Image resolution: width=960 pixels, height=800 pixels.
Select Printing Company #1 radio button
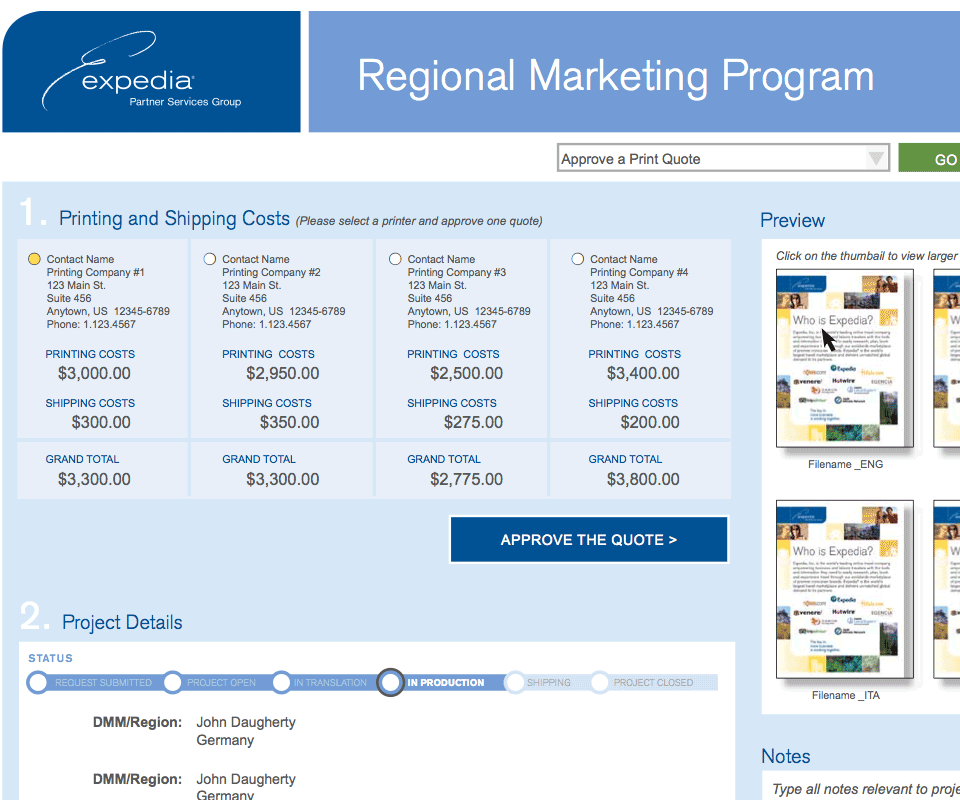pos(34,259)
